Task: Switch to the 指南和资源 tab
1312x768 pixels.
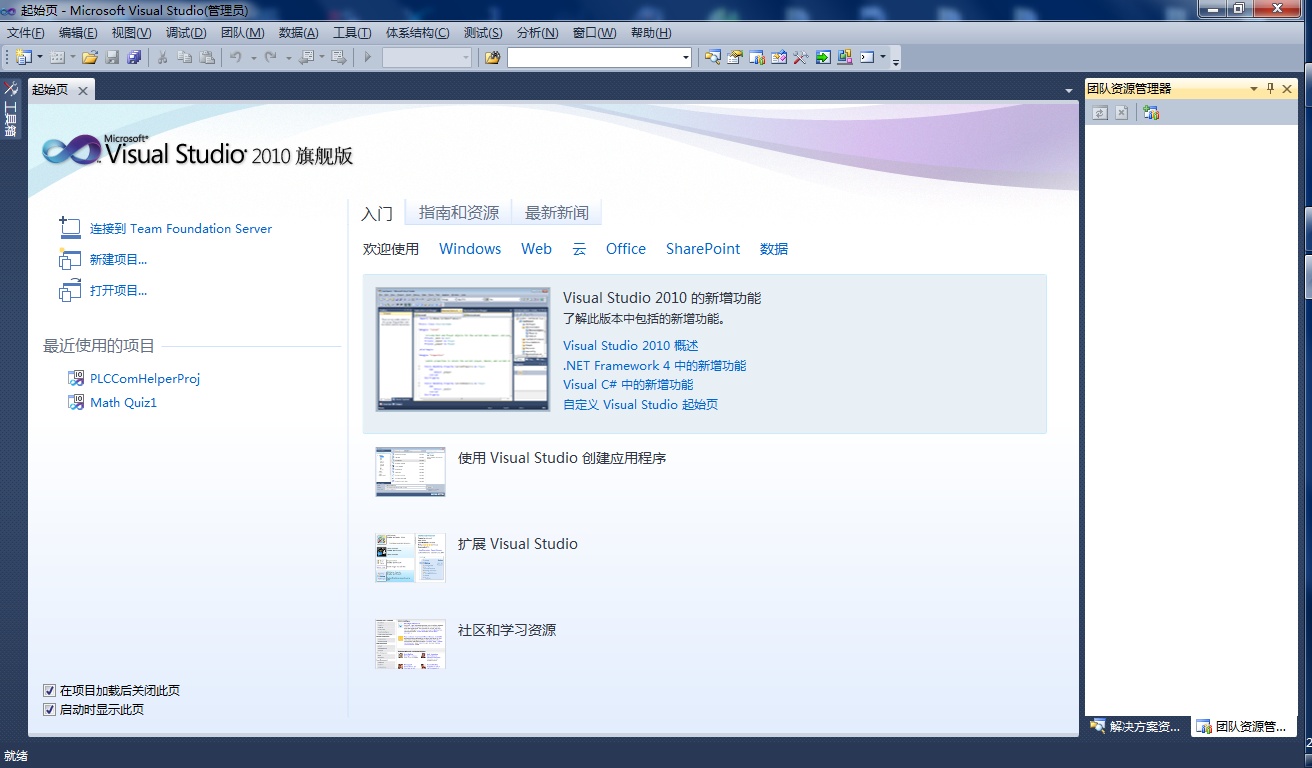Action: tap(458, 212)
